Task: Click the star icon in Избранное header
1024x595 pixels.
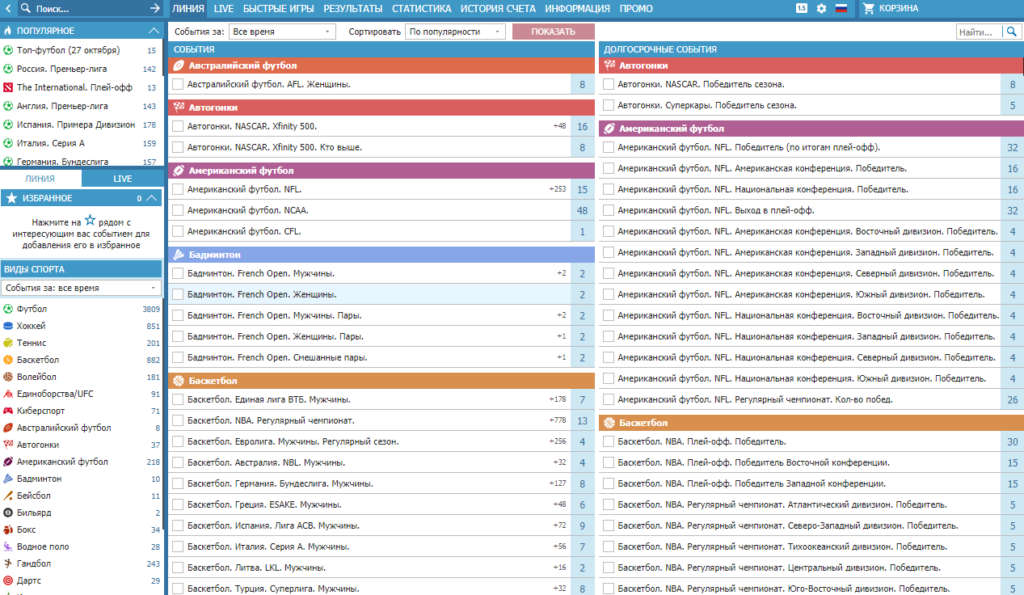Action: pyautogui.click(x=11, y=198)
